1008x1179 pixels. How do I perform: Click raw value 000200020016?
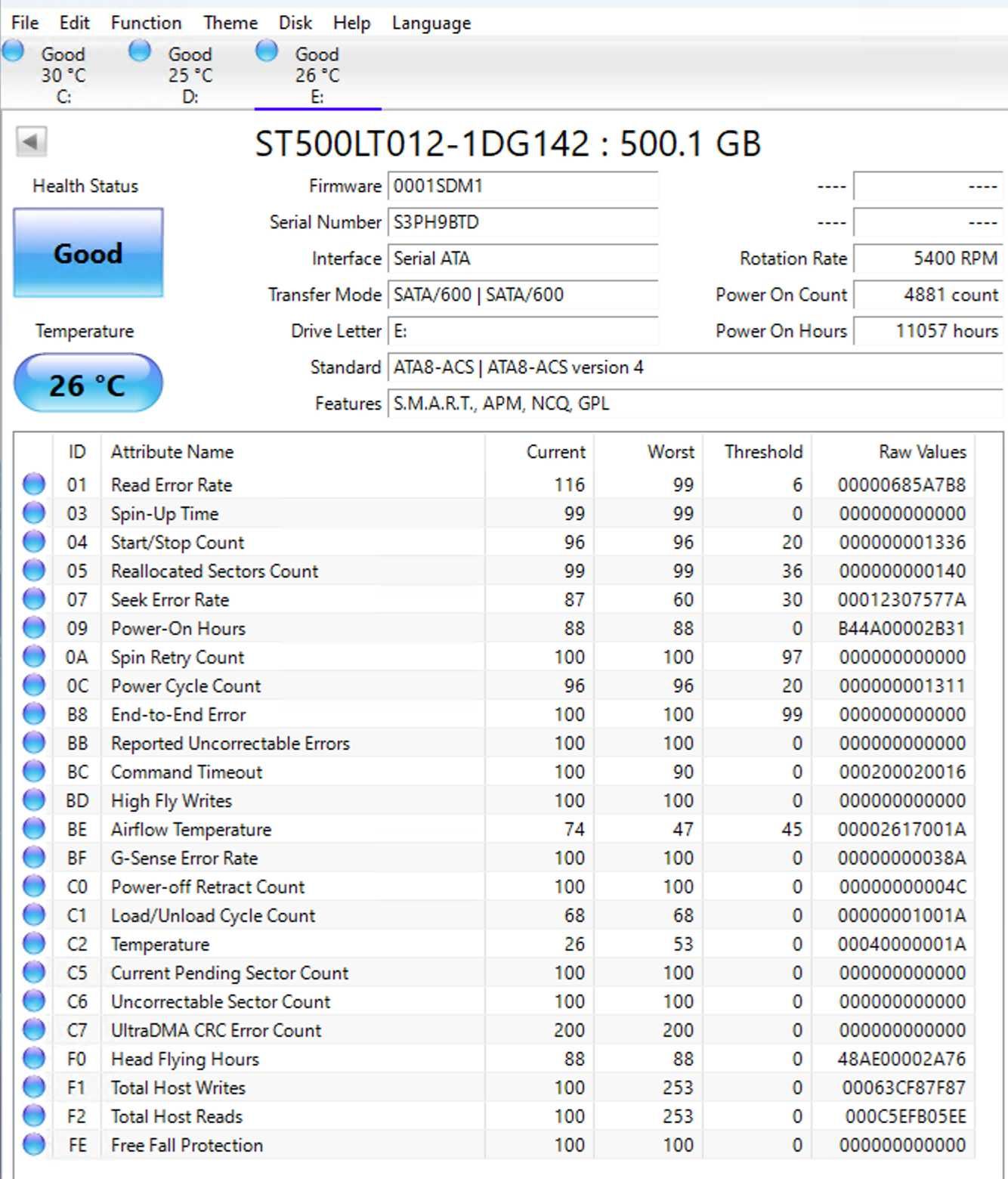[901, 772]
